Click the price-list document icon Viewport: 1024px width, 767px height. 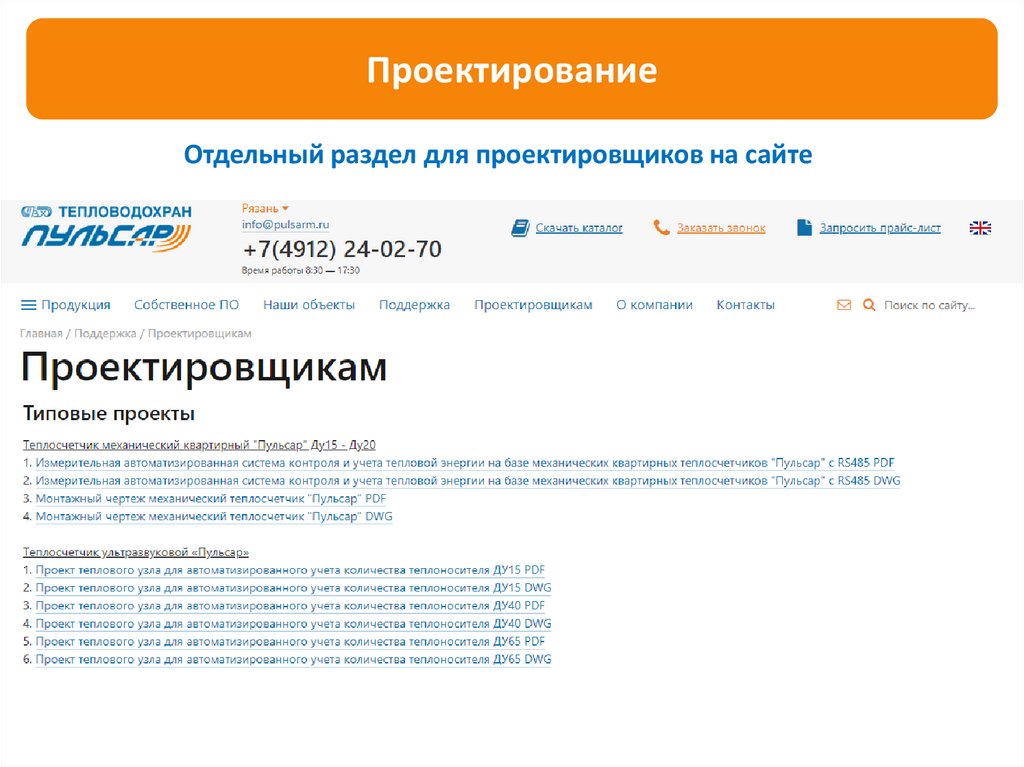point(804,227)
